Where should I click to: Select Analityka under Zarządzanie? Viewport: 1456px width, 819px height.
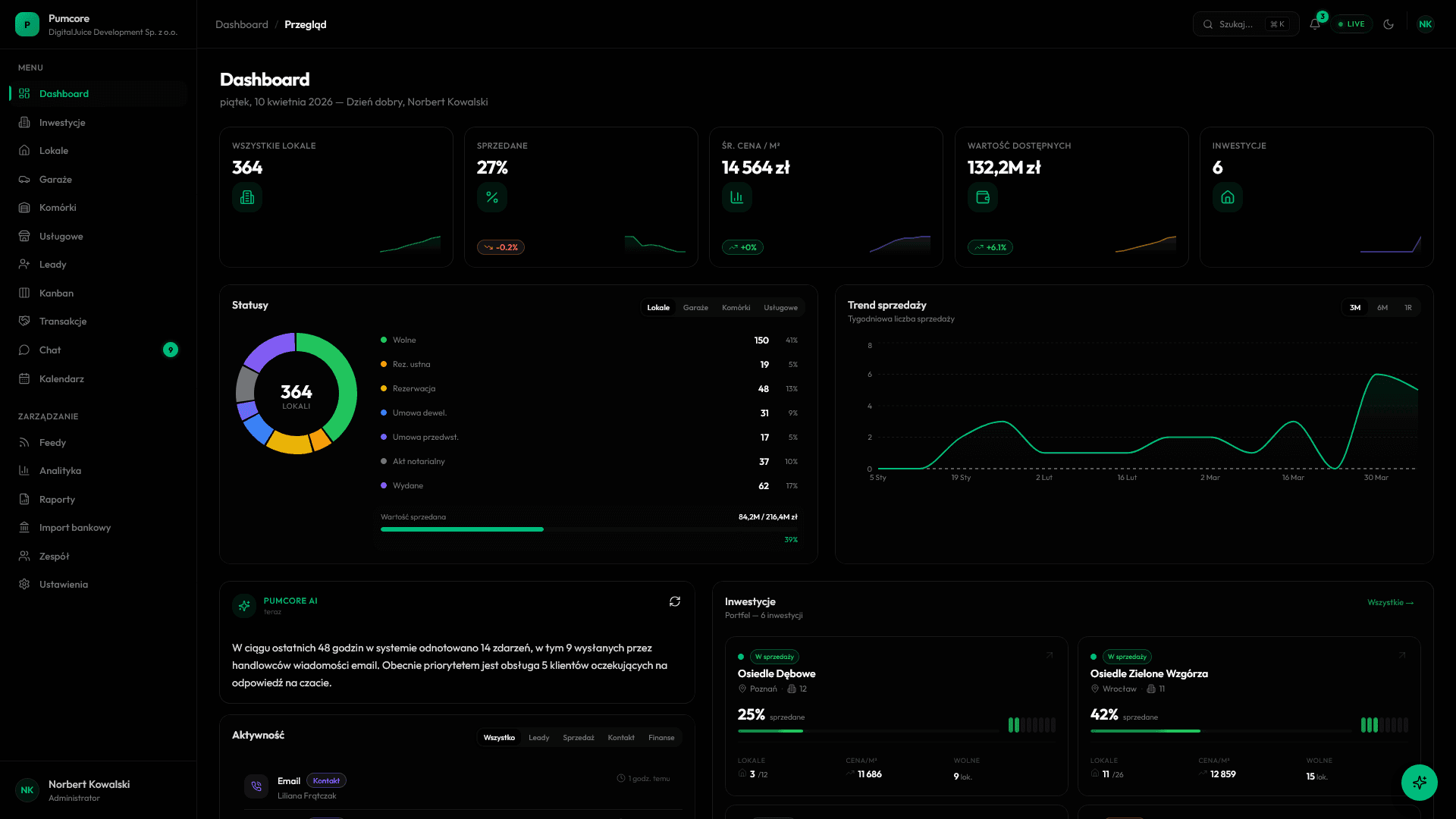click(x=60, y=470)
